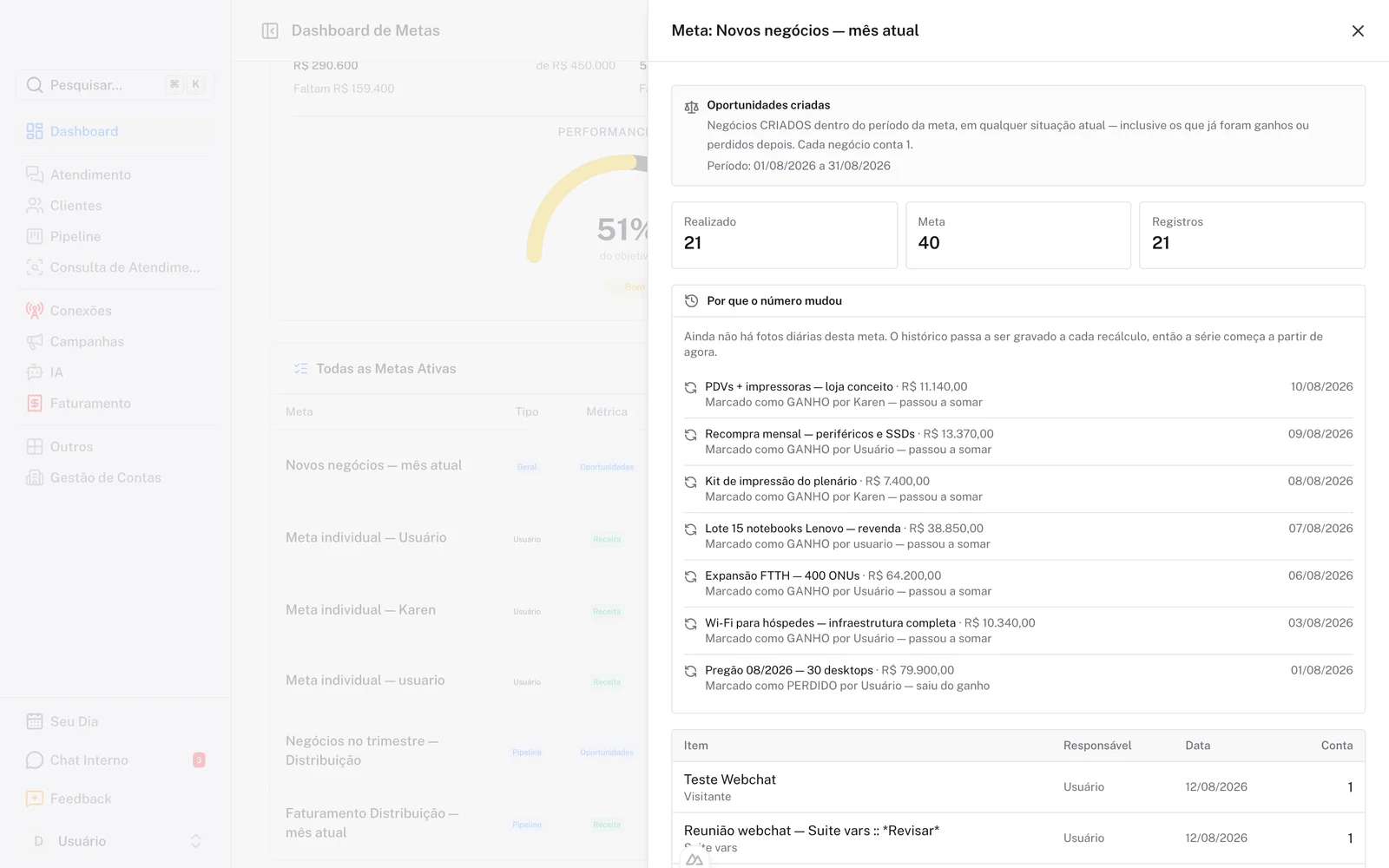The width and height of the screenshot is (1389, 868).
Task: Click the Chat Interno bubble icon
Action: coord(35,759)
